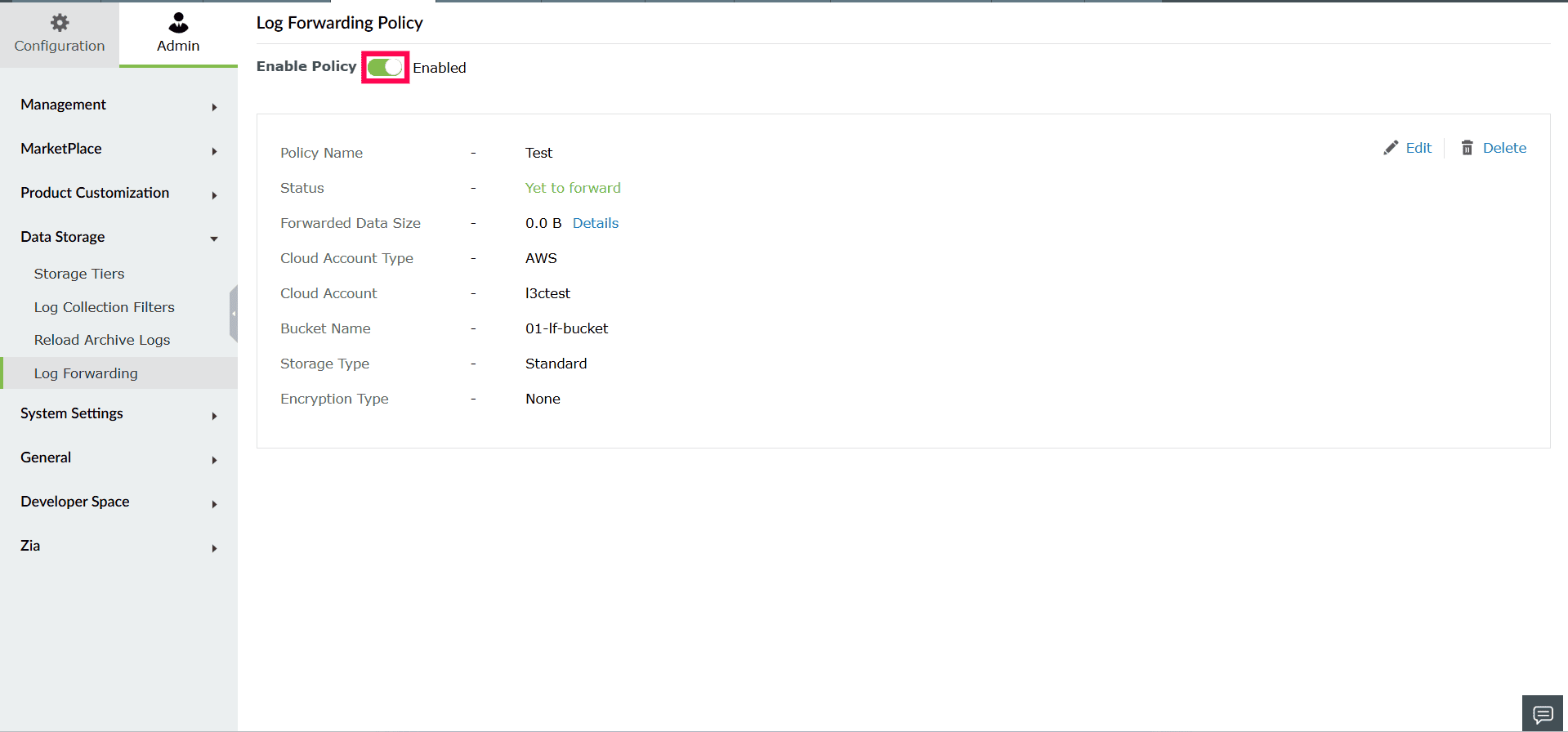Open Storage Tiers in the sidebar

(79, 274)
